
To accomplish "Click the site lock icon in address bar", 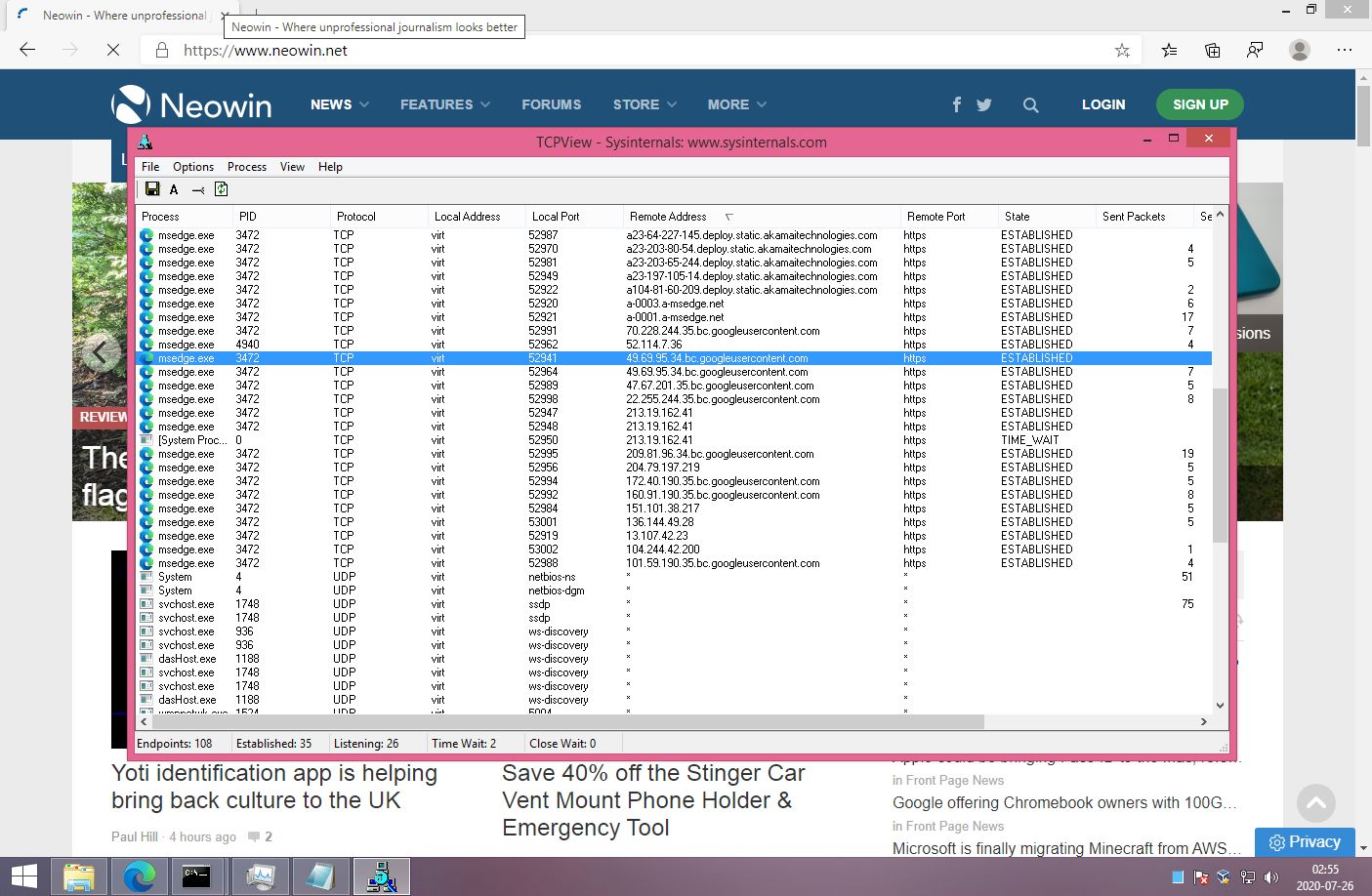I will (x=162, y=50).
